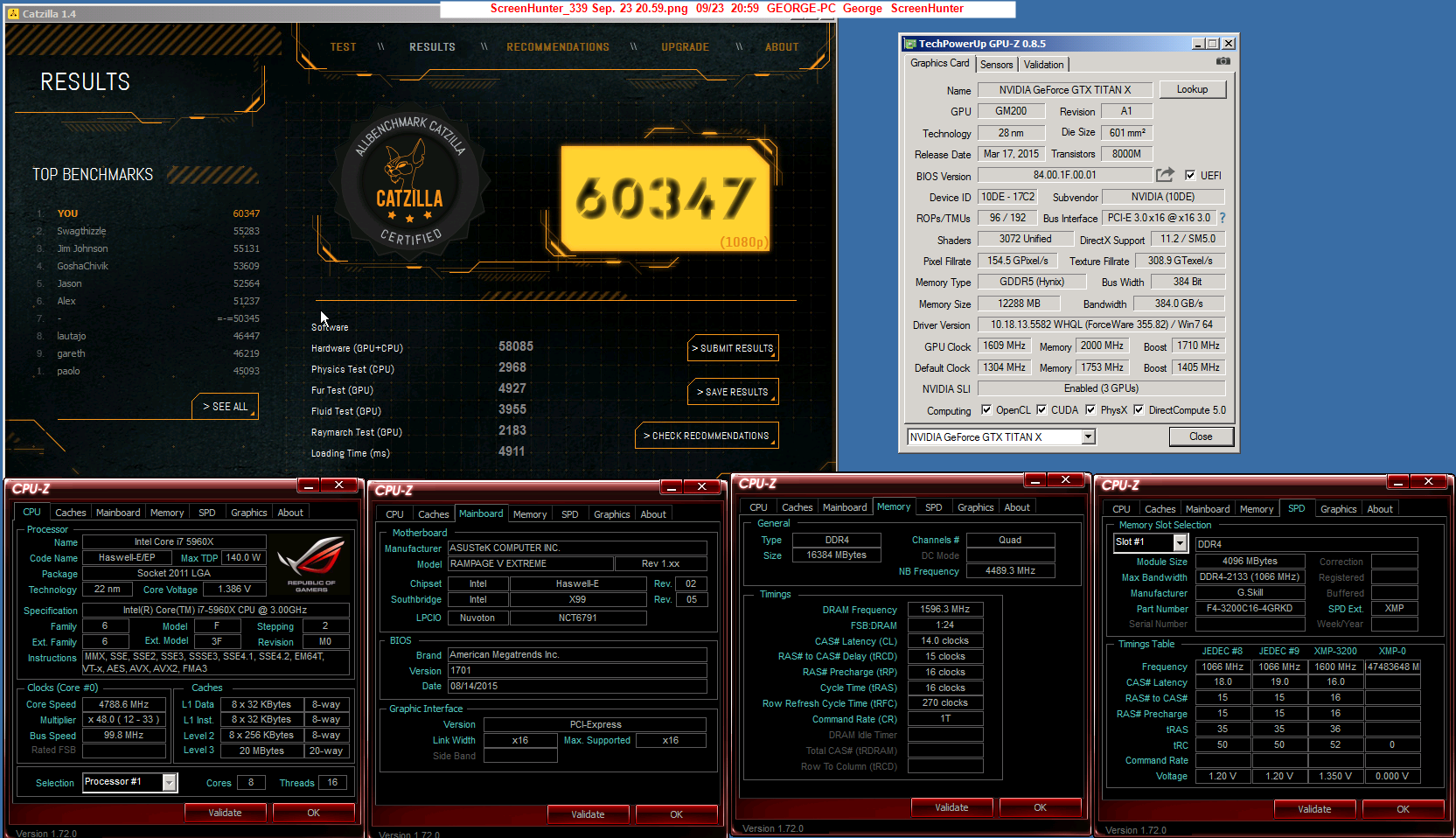
Task: Open the TEST tab in Catzilla
Action: coord(343,47)
